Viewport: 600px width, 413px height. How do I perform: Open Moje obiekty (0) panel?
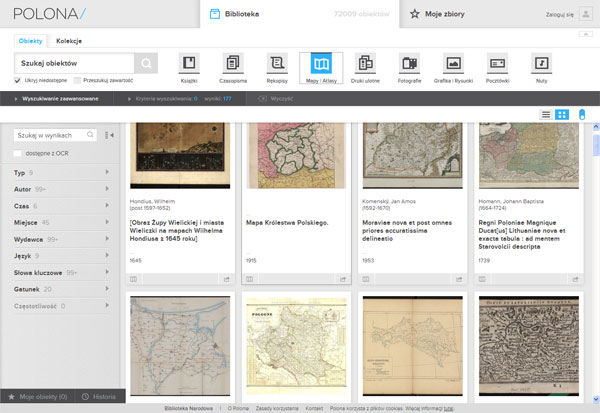point(38,397)
